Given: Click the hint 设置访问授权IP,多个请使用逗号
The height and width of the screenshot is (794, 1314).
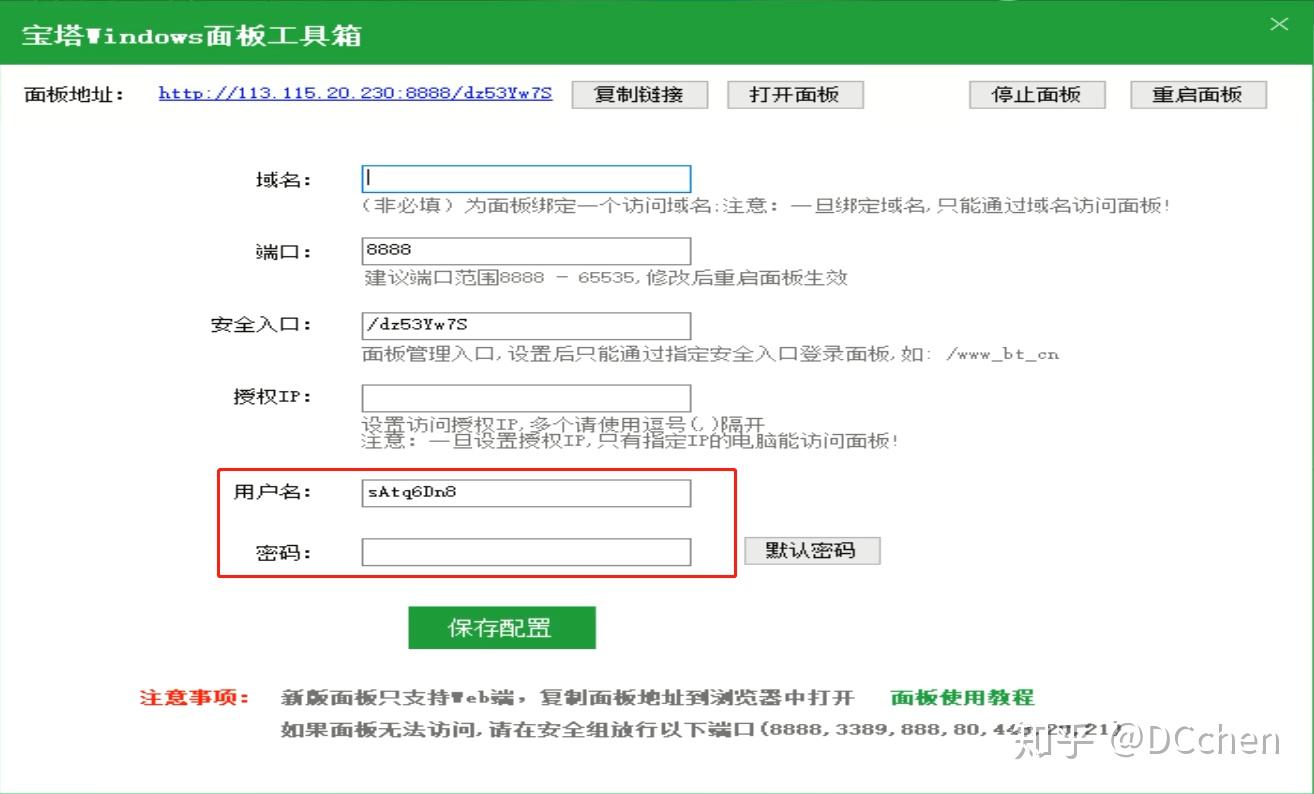Looking at the screenshot, I should (x=563, y=424).
